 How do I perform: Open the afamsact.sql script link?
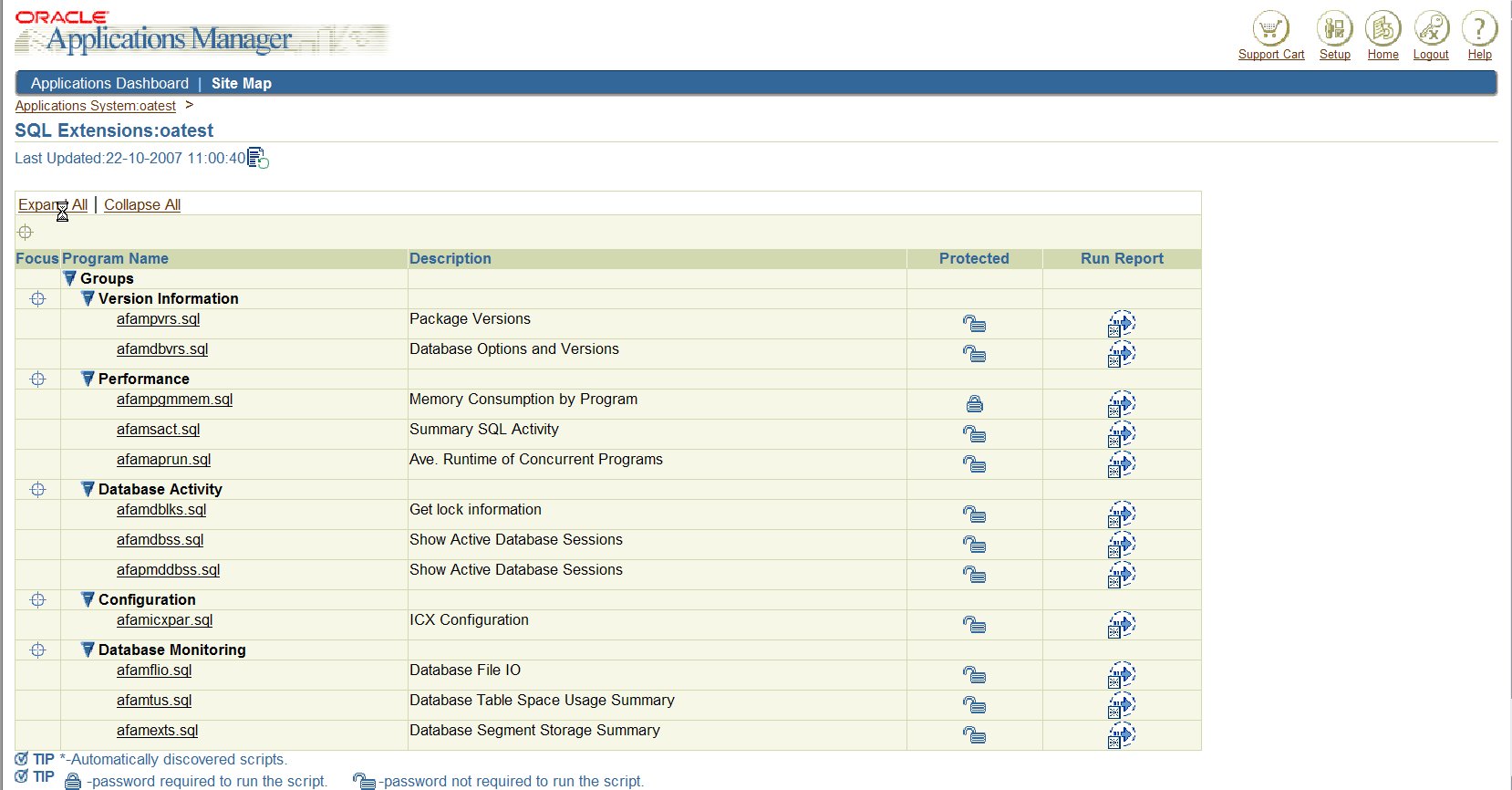click(x=158, y=429)
